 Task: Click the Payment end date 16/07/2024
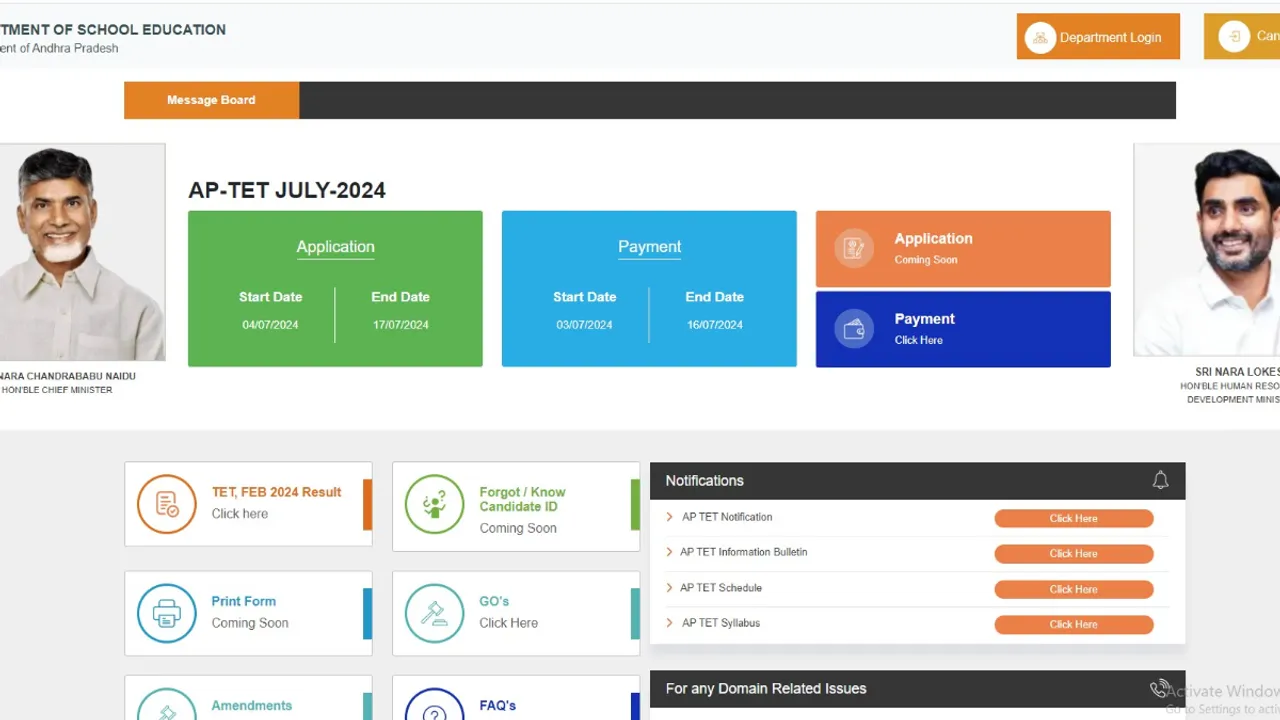coord(715,325)
